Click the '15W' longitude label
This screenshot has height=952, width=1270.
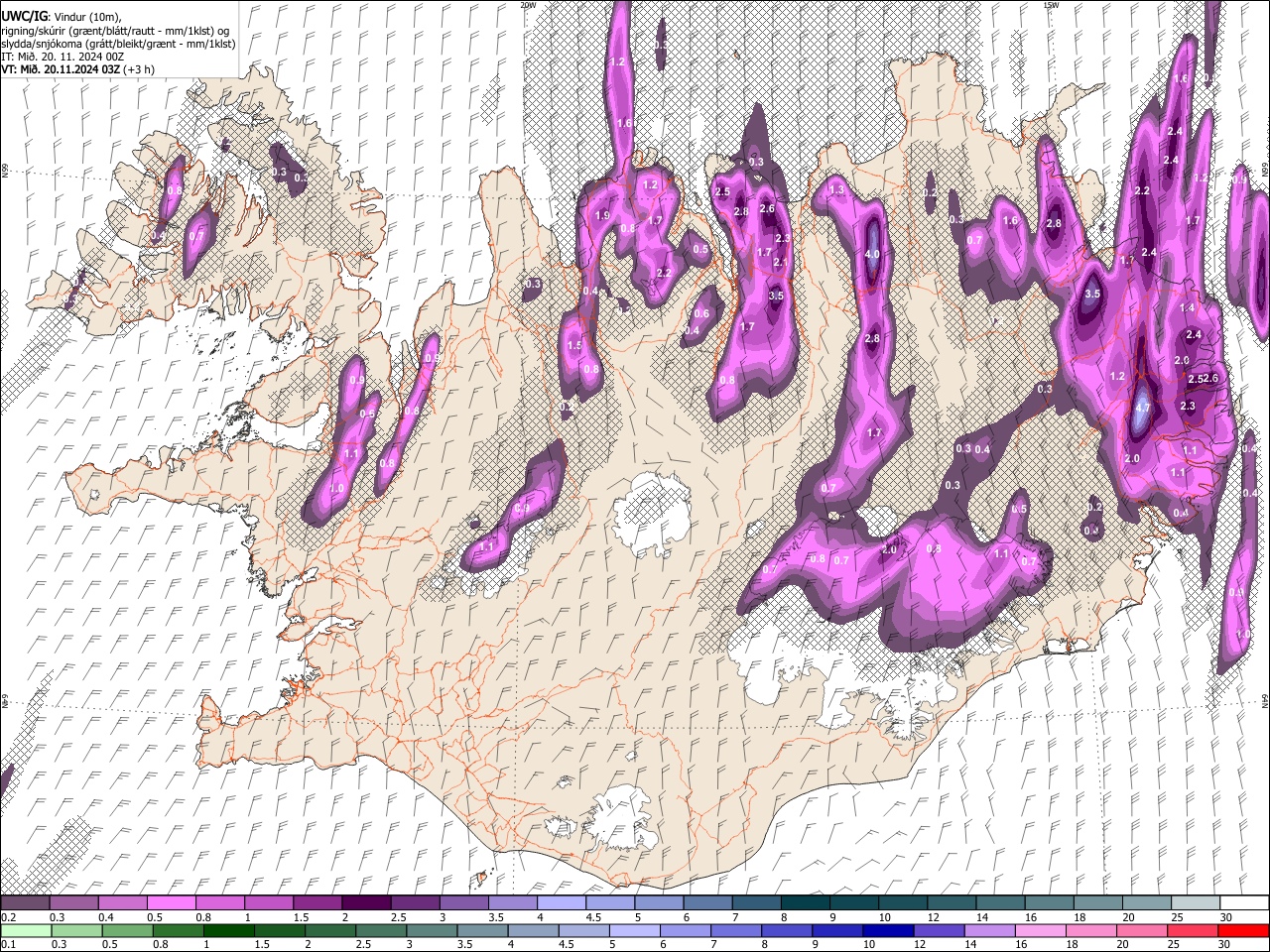click(1051, 5)
